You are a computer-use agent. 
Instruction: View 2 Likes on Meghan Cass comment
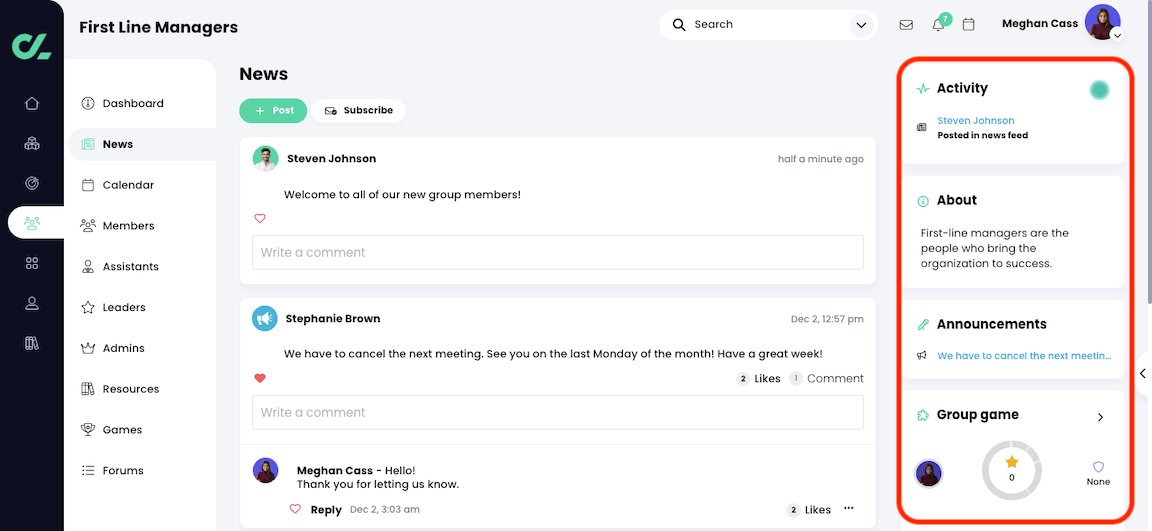809,510
